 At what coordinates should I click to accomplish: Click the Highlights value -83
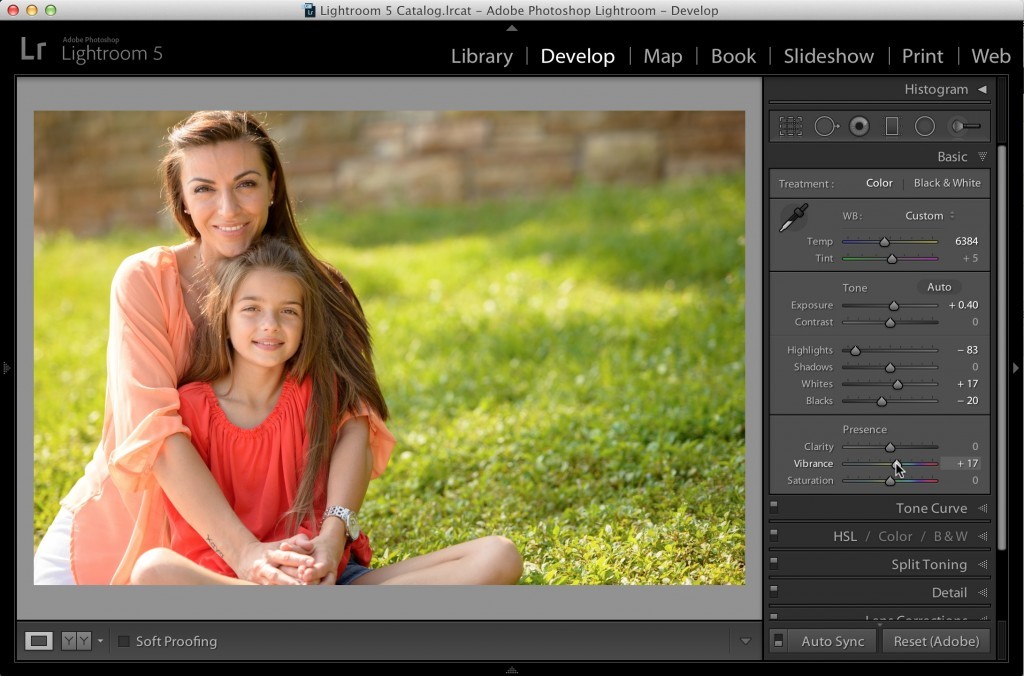point(967,350)
